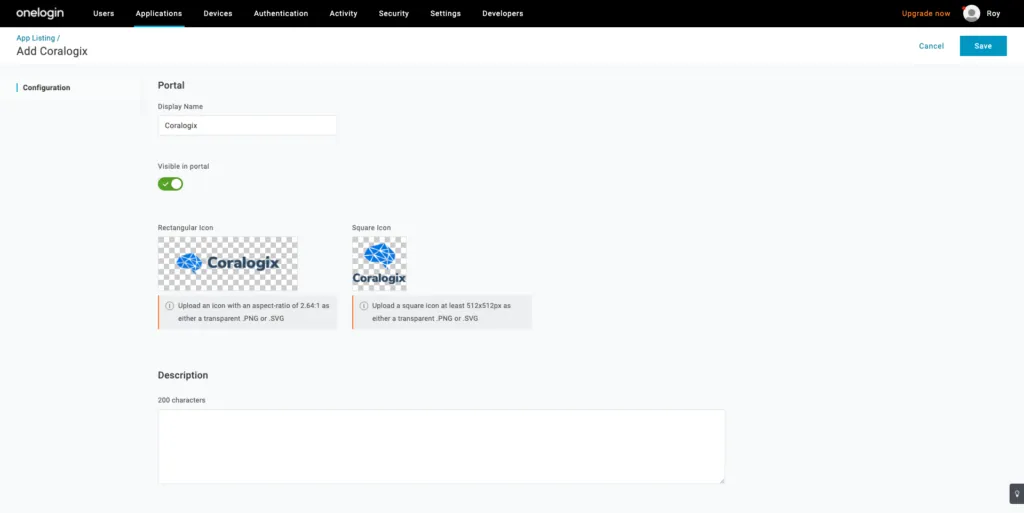Go back to App Listing breadcrumb
This screenshot has height=513, width=1024.
[36, 38]
